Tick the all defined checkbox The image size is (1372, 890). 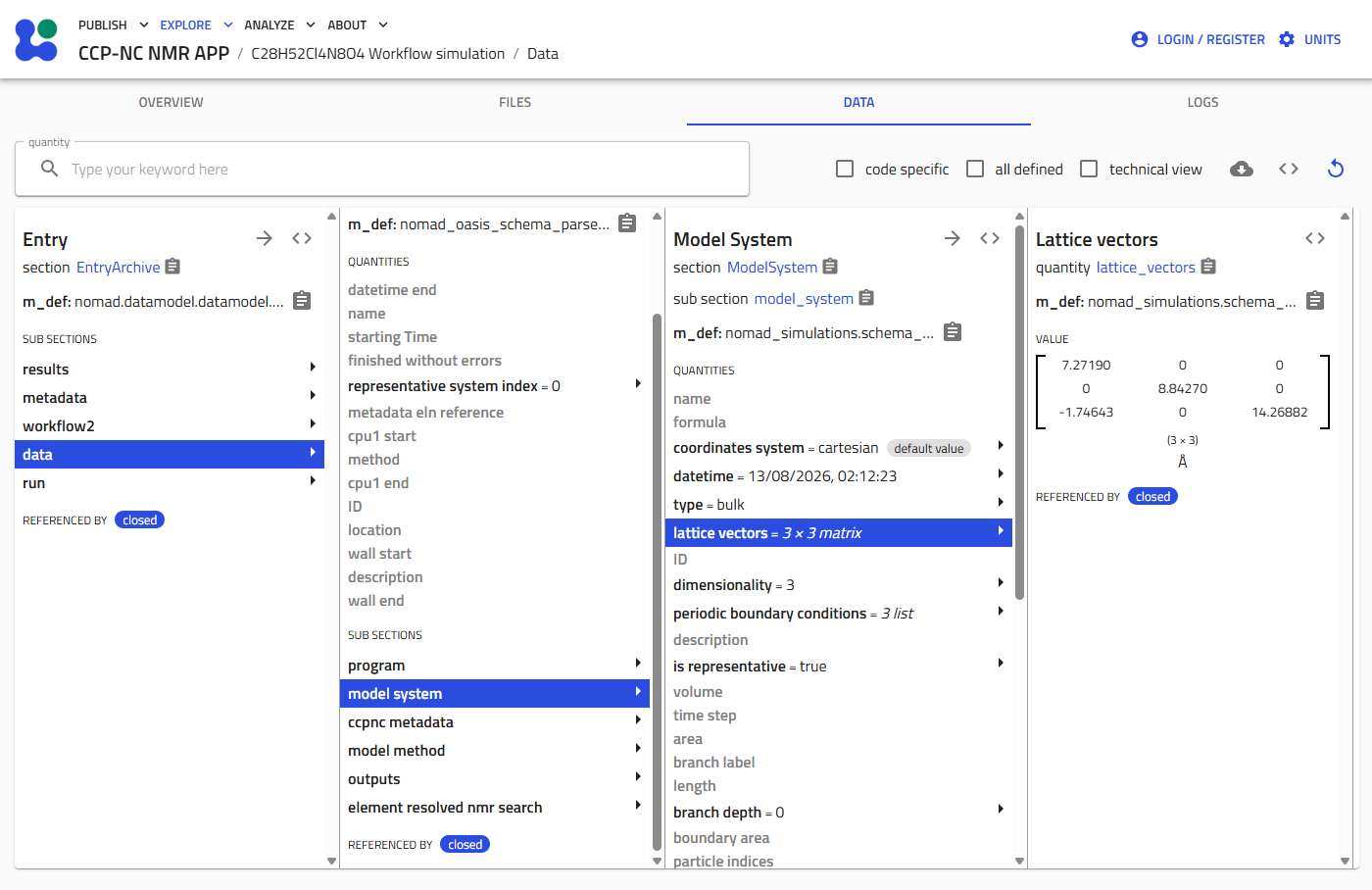click(x=975, y=169)
